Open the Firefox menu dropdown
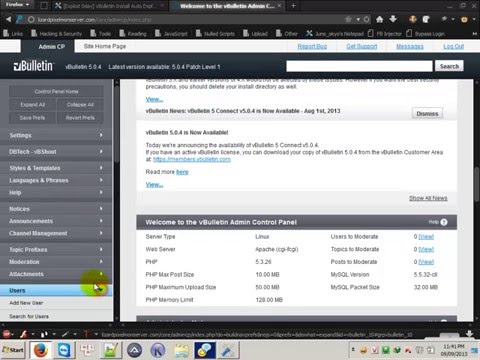Viewport: 480px width, 360px height. point(17,5)
